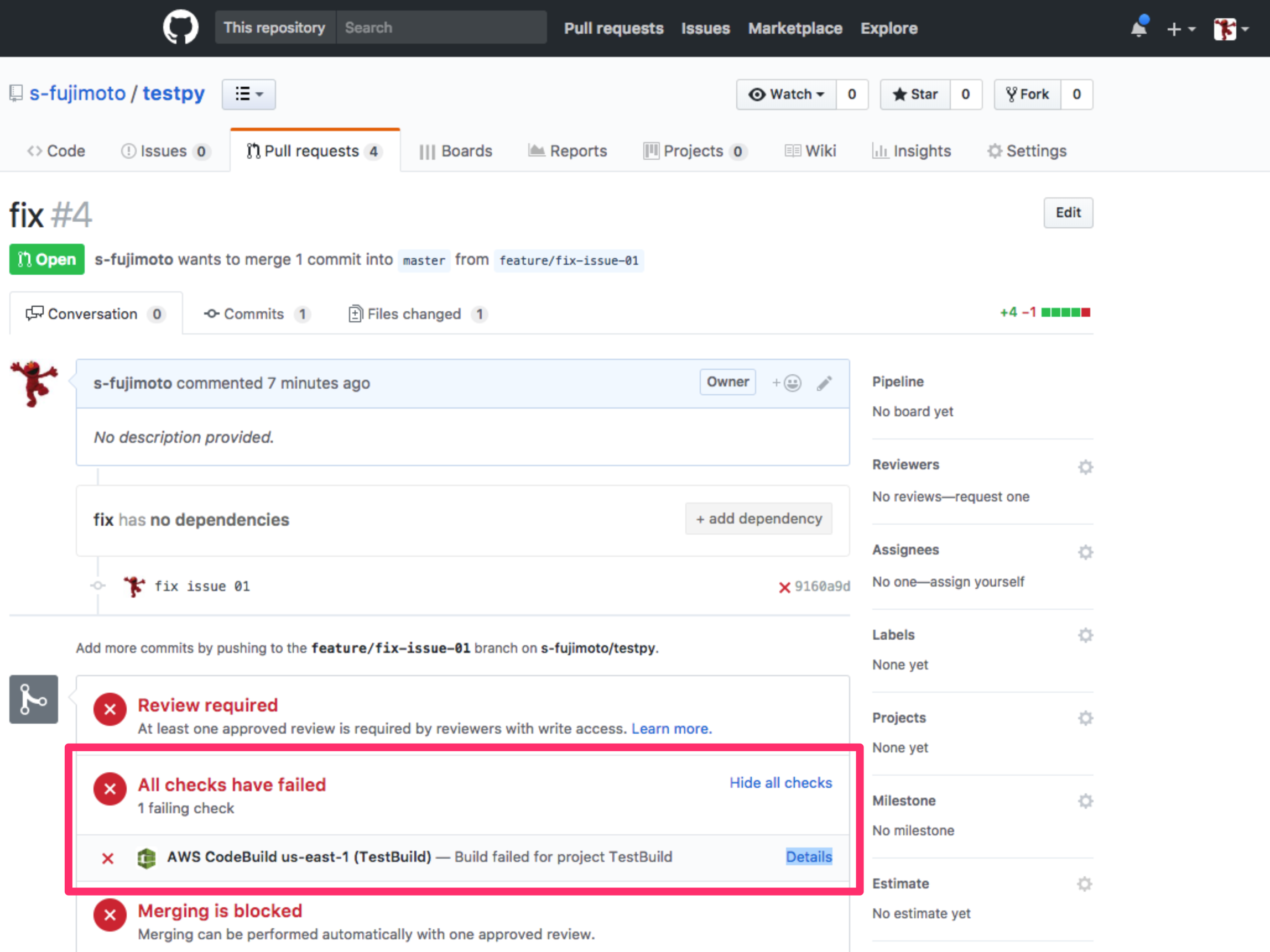
Task: Open Reviewers settings gear
Action: click(1086, 467)
